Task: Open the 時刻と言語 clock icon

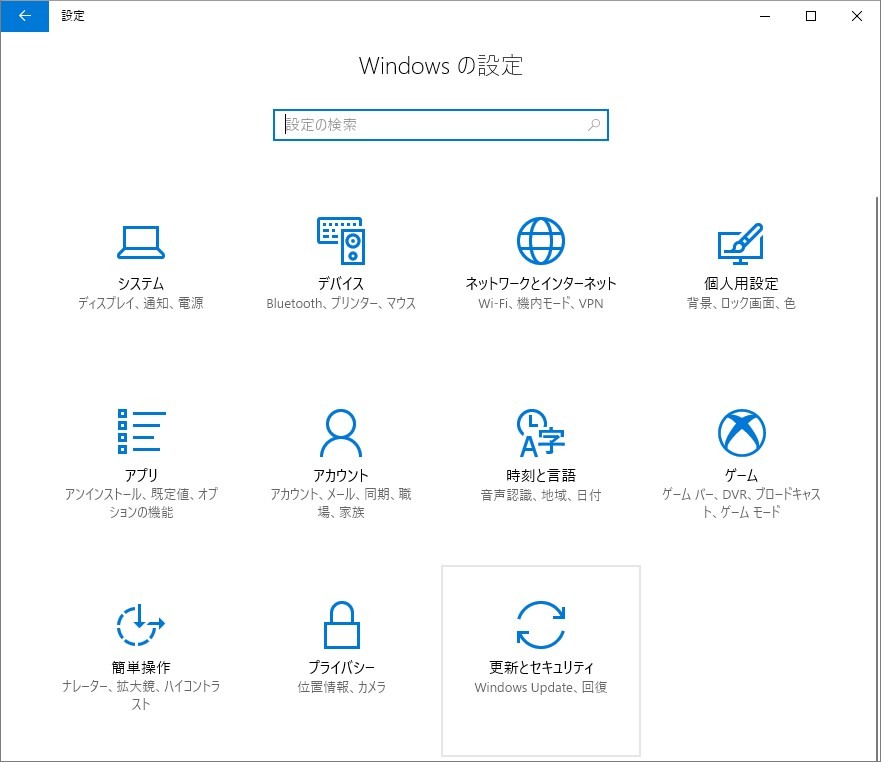Action: tap(541, 433)
